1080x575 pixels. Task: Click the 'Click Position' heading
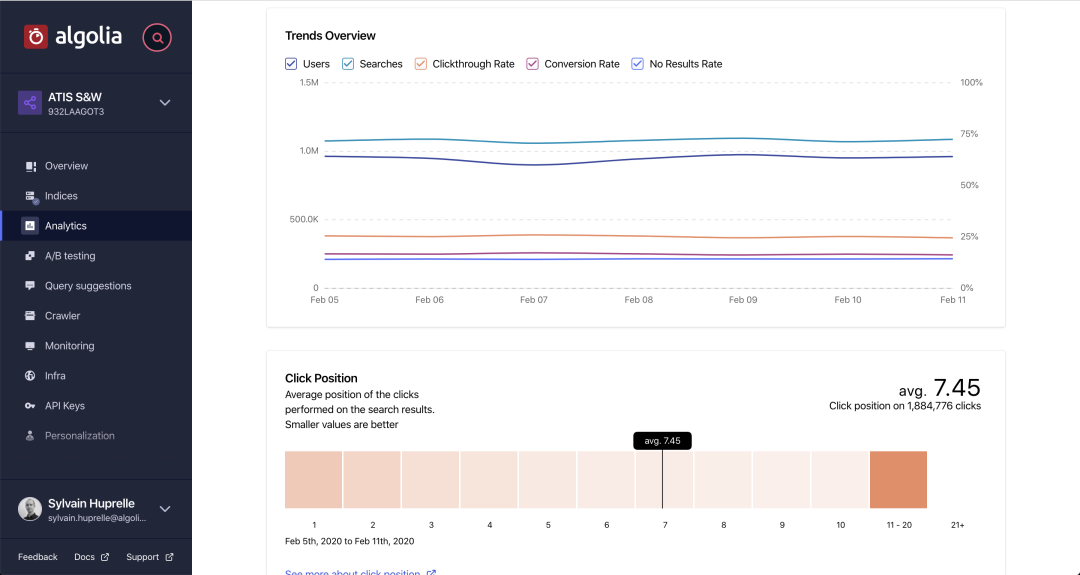pyautogui.click(x=321, y=378)
